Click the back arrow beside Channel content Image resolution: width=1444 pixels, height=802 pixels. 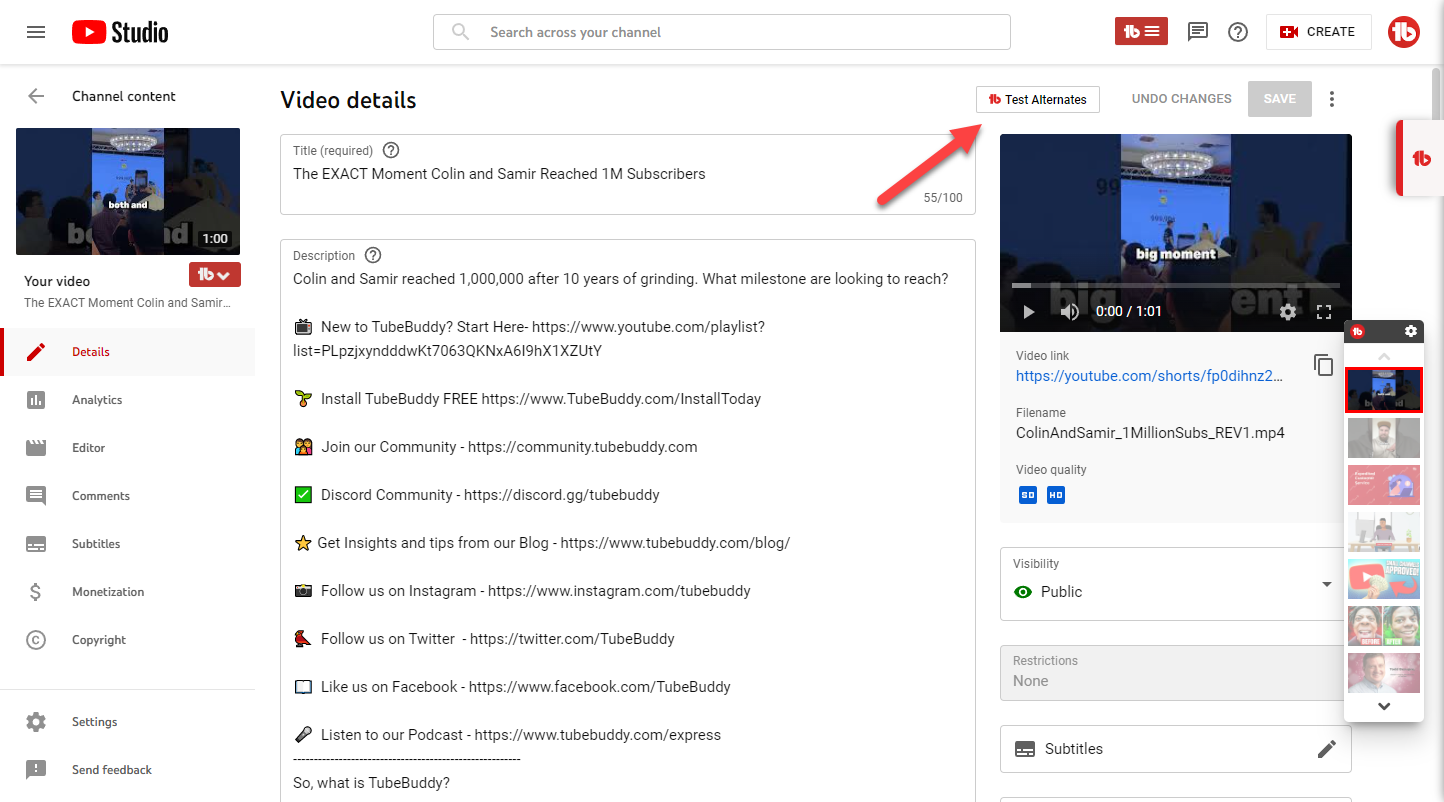36,96
